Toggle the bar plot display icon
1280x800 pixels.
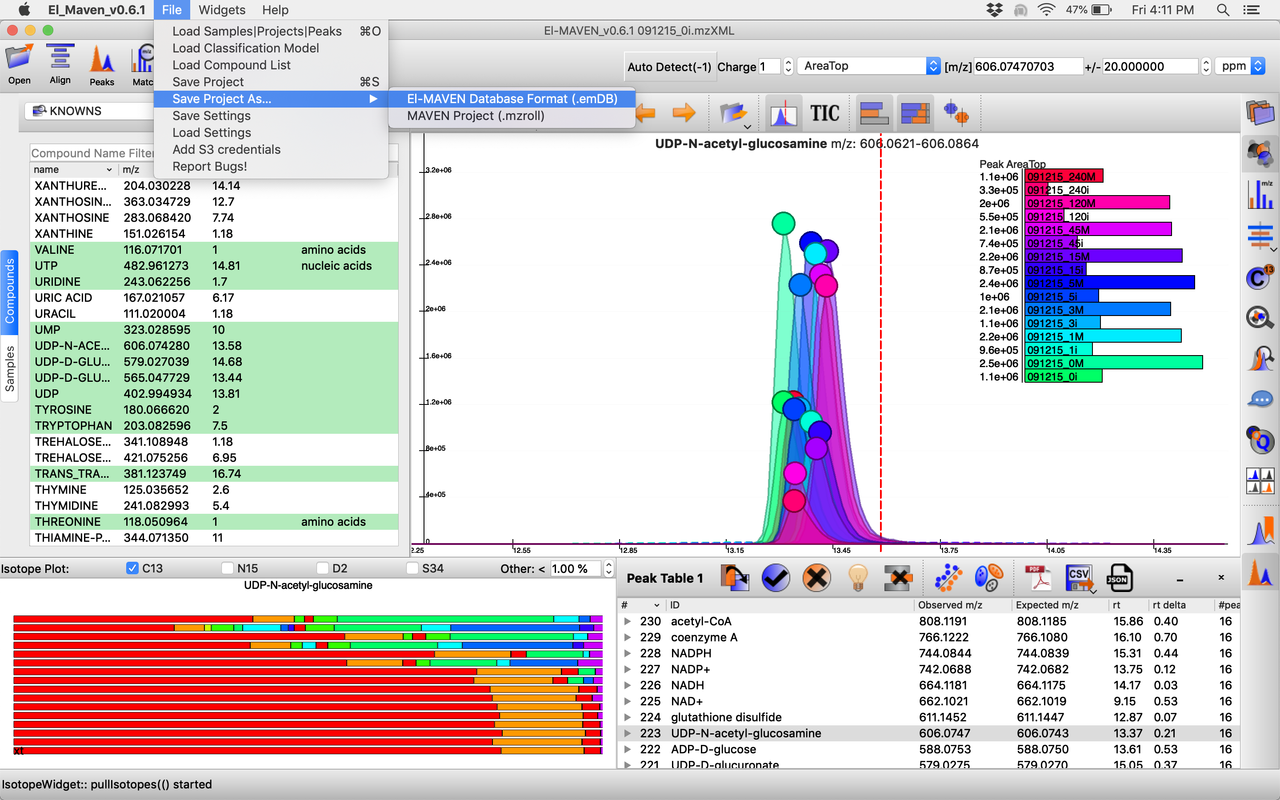pyautogui.click(x=875, y=112)
